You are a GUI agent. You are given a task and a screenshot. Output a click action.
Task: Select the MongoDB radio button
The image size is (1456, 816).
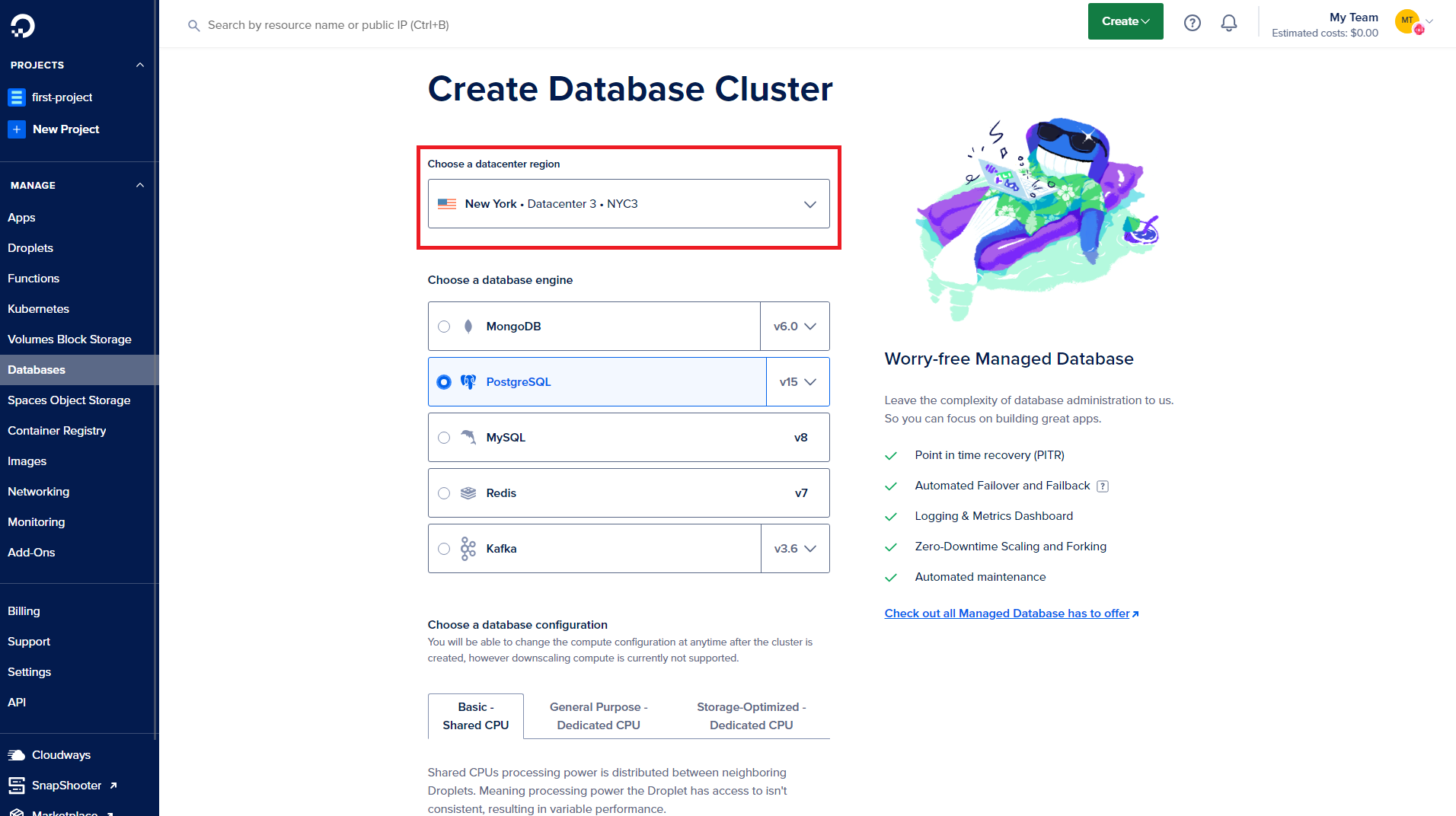pyautogui.click(x=444, y=327)
